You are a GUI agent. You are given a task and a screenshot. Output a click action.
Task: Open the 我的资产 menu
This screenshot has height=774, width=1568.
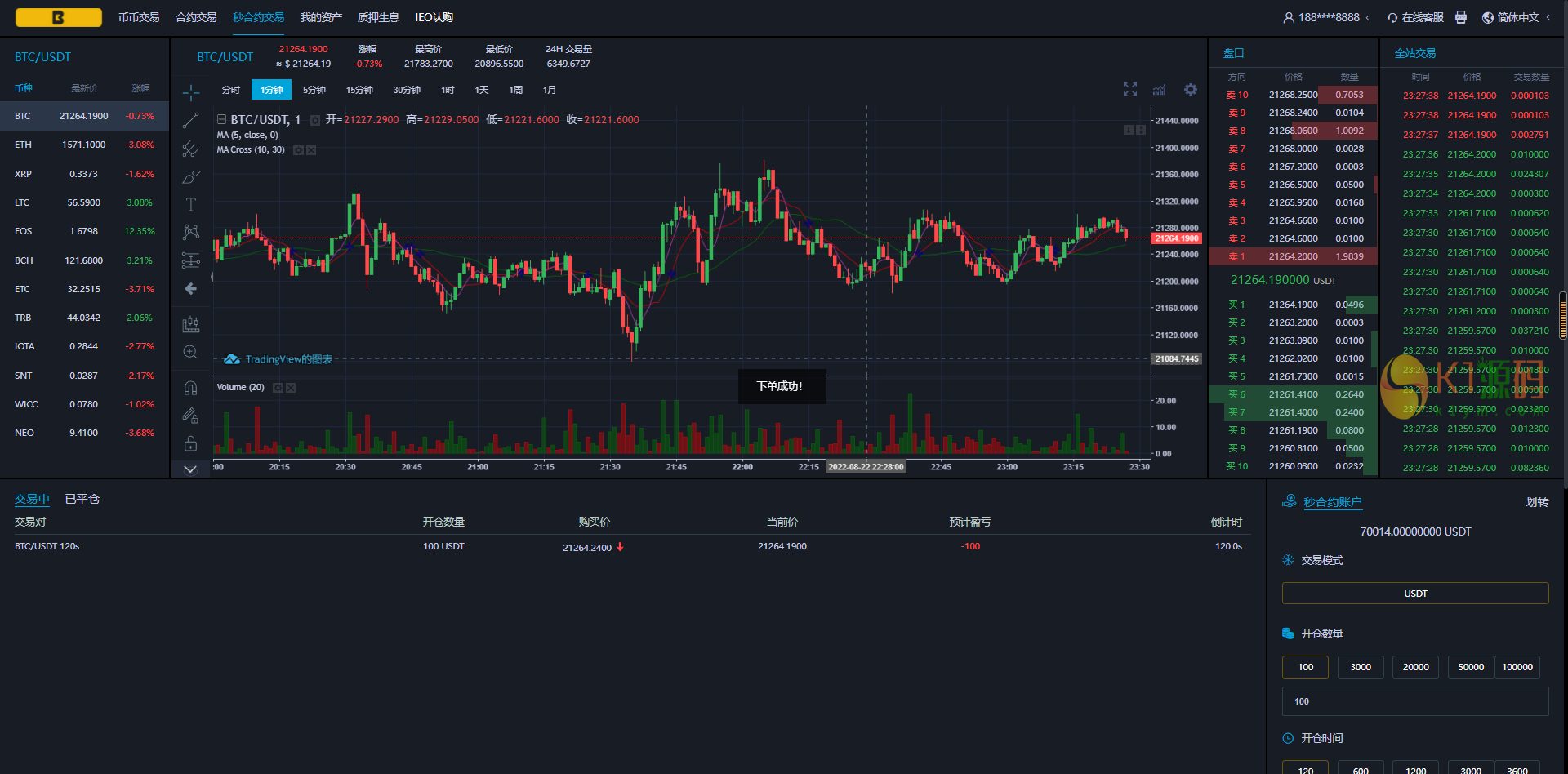coord(321,17)
